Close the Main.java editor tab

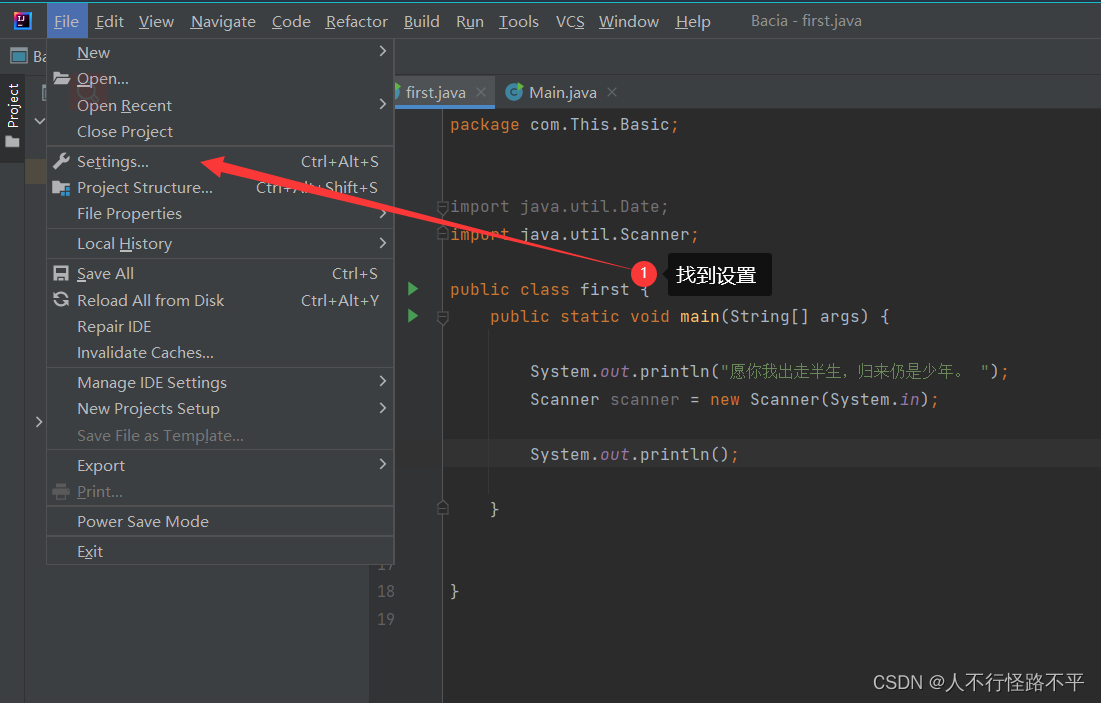pyautogui.click(x=612, y=92)
